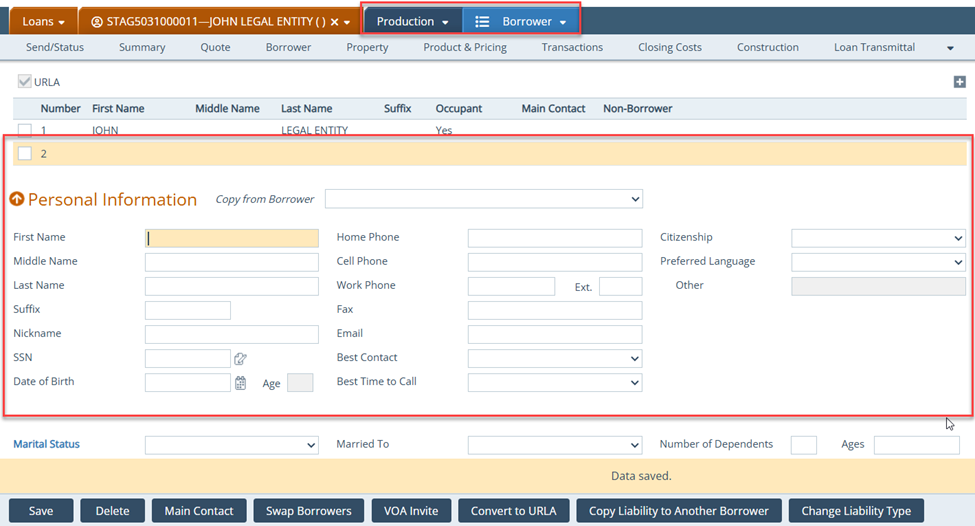
Task: Click the plus icon to add borrower
Action: click(x=959, y=82)
